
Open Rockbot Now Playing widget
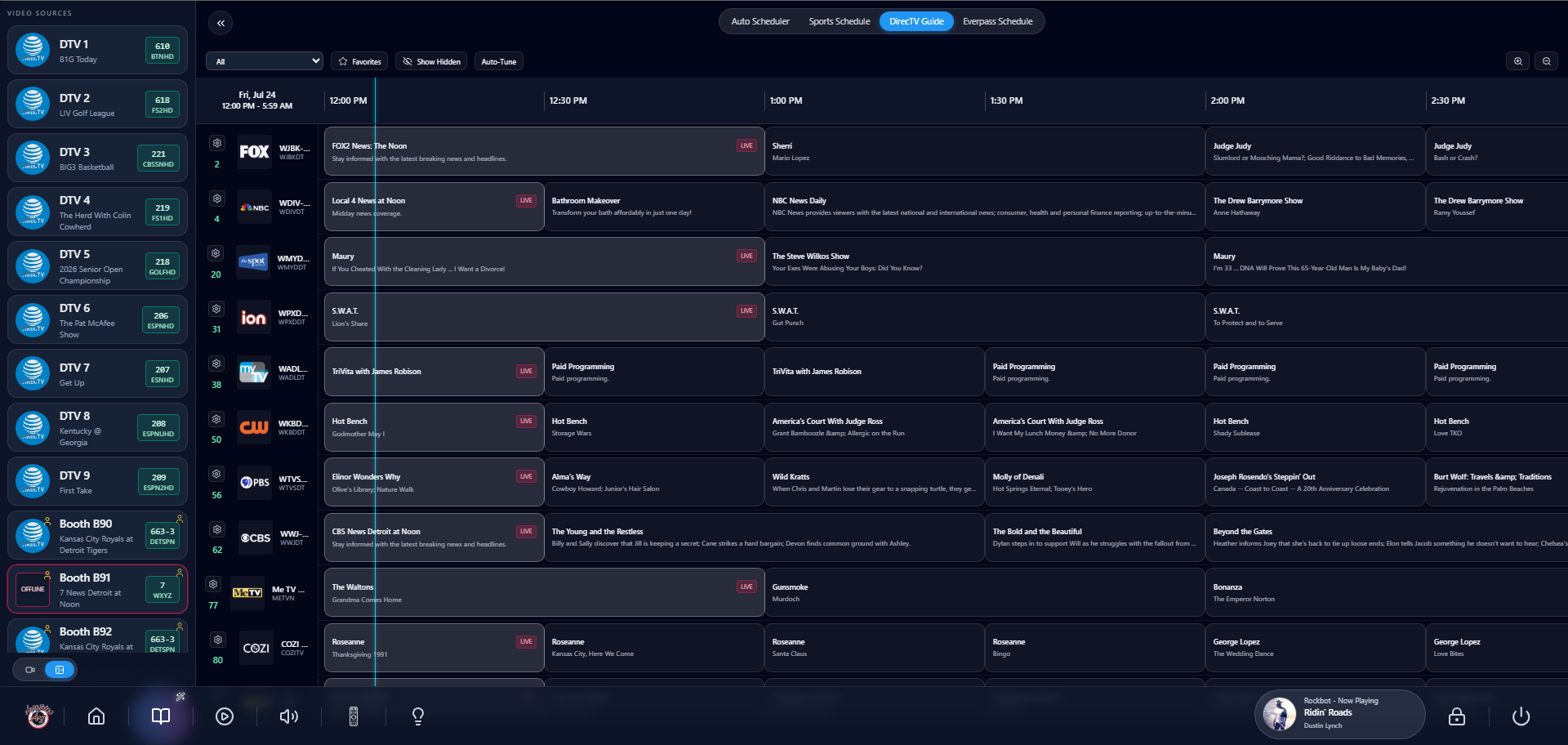coord(1339,714)
